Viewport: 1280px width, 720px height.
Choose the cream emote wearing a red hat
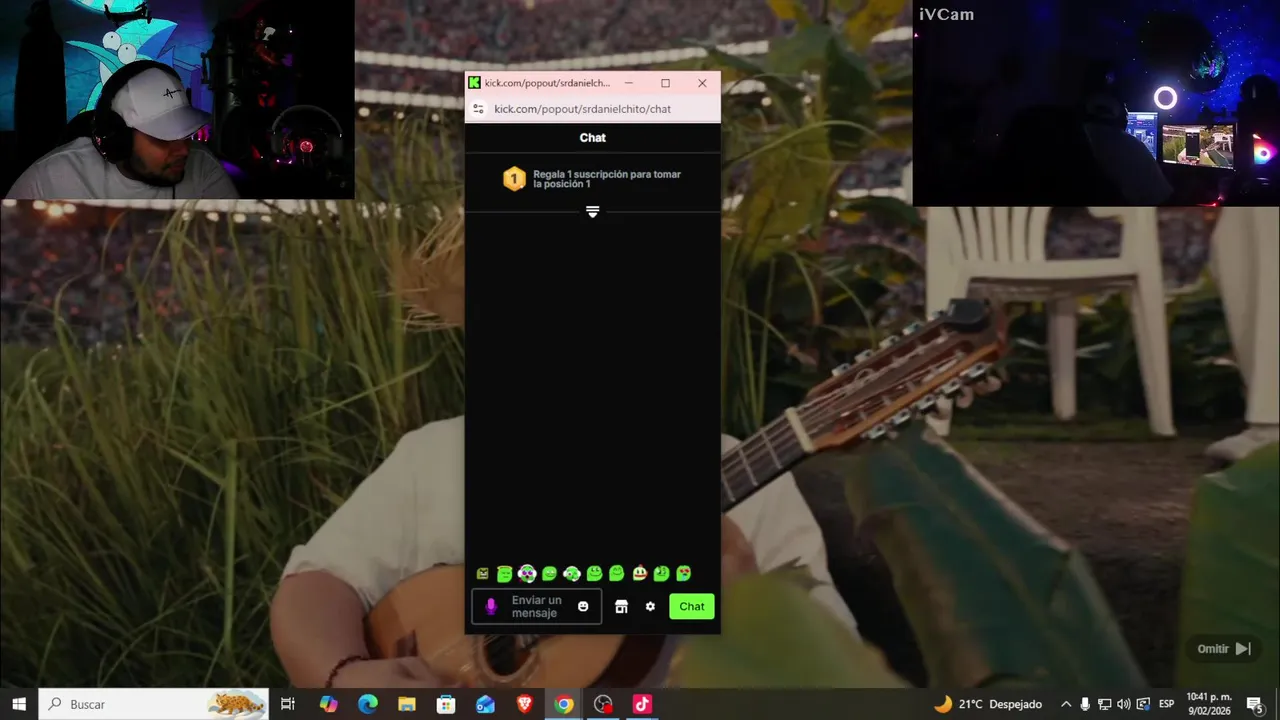(x=640, y=574)
